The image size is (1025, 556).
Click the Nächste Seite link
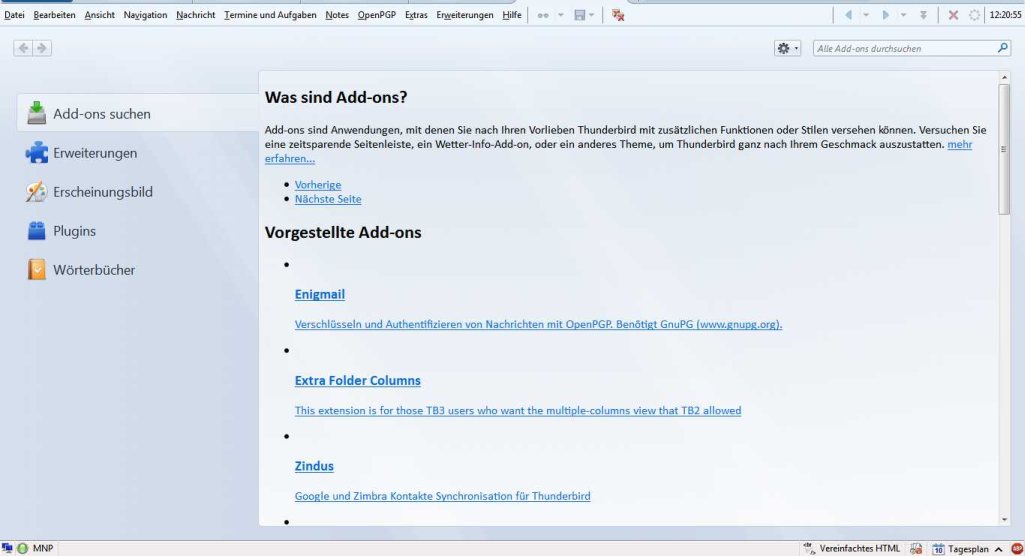point(328,199)
